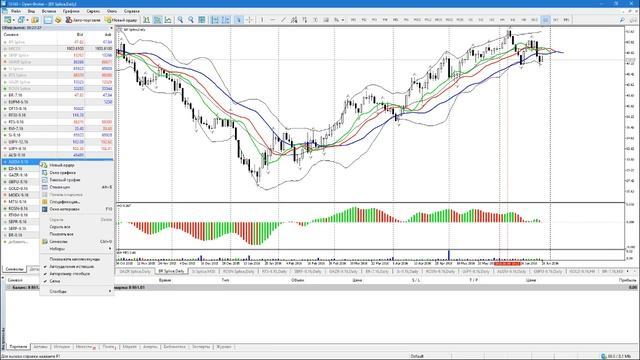This screenshot has height=360, width=640.
Task: Select bar chart display icon
Action: click(x=146, y=20)
